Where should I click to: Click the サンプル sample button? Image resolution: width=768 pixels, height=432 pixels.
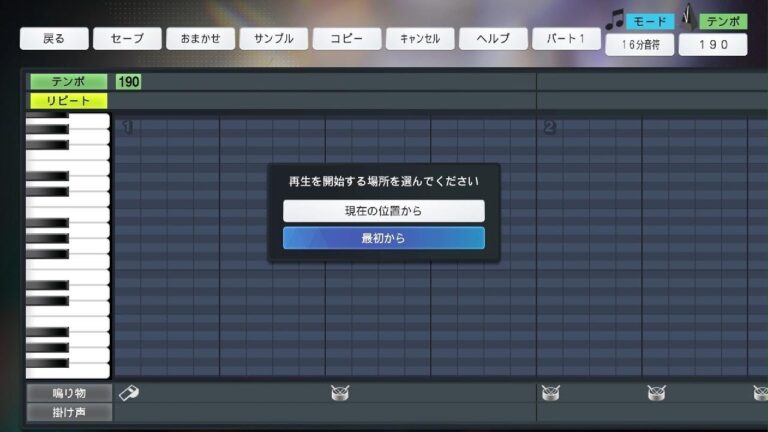pyautogui.click(x=274, y=39)
